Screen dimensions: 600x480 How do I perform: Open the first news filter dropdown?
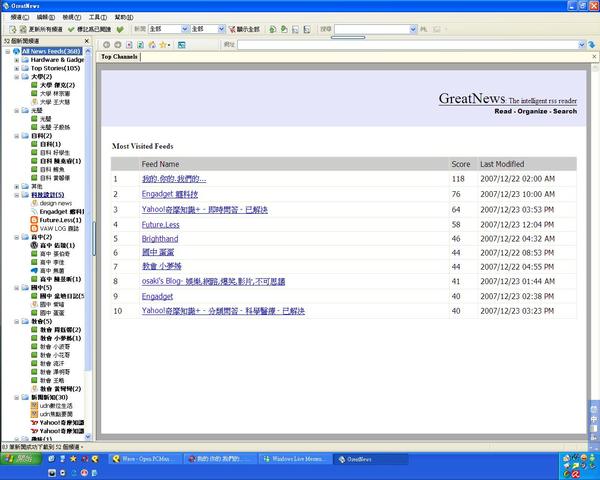pos(185,29)
